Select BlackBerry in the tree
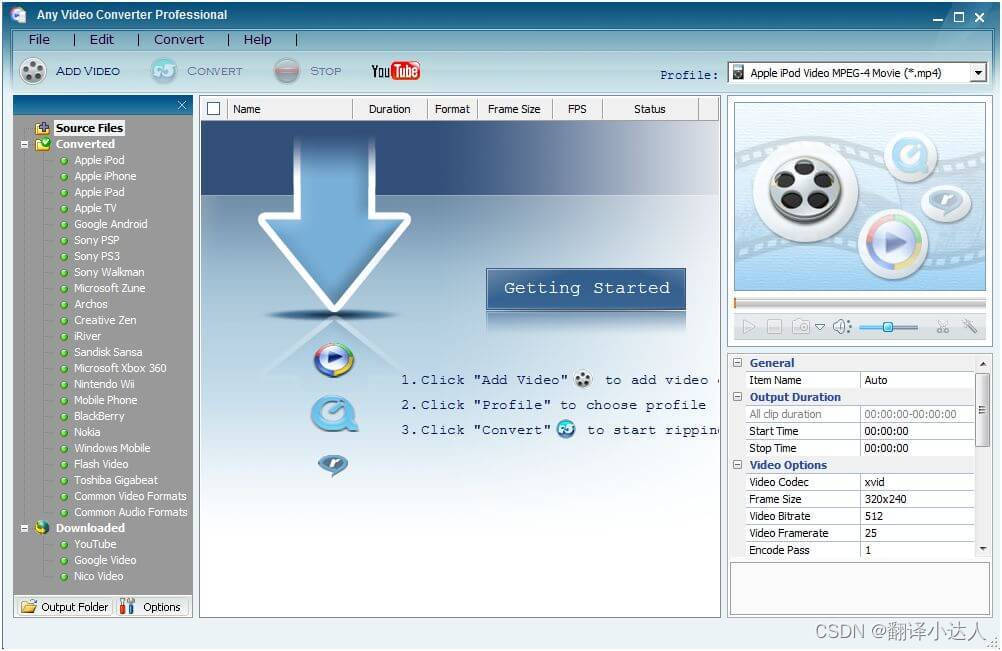 click(99, 416)
